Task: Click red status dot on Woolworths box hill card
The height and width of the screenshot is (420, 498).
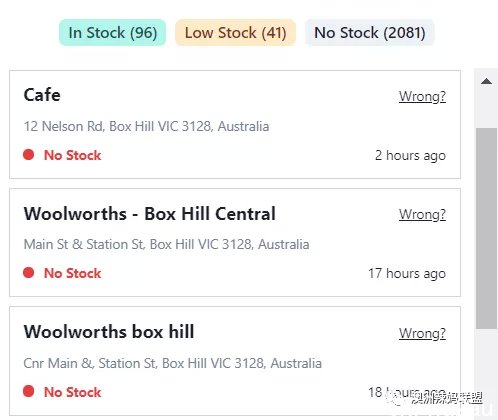Action: tap(29, 391)
